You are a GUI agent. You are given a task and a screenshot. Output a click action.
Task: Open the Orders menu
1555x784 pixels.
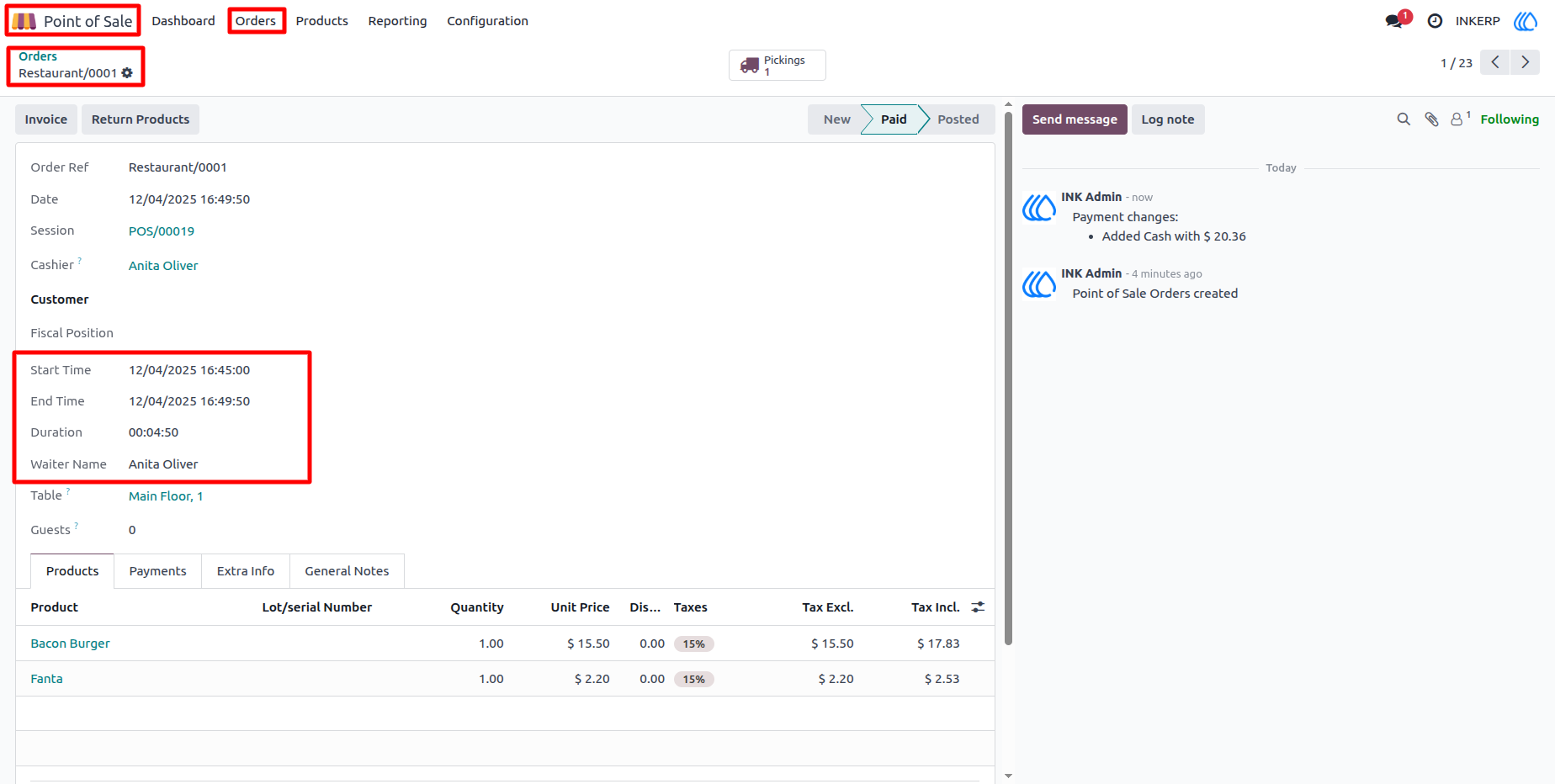(256, 21)
